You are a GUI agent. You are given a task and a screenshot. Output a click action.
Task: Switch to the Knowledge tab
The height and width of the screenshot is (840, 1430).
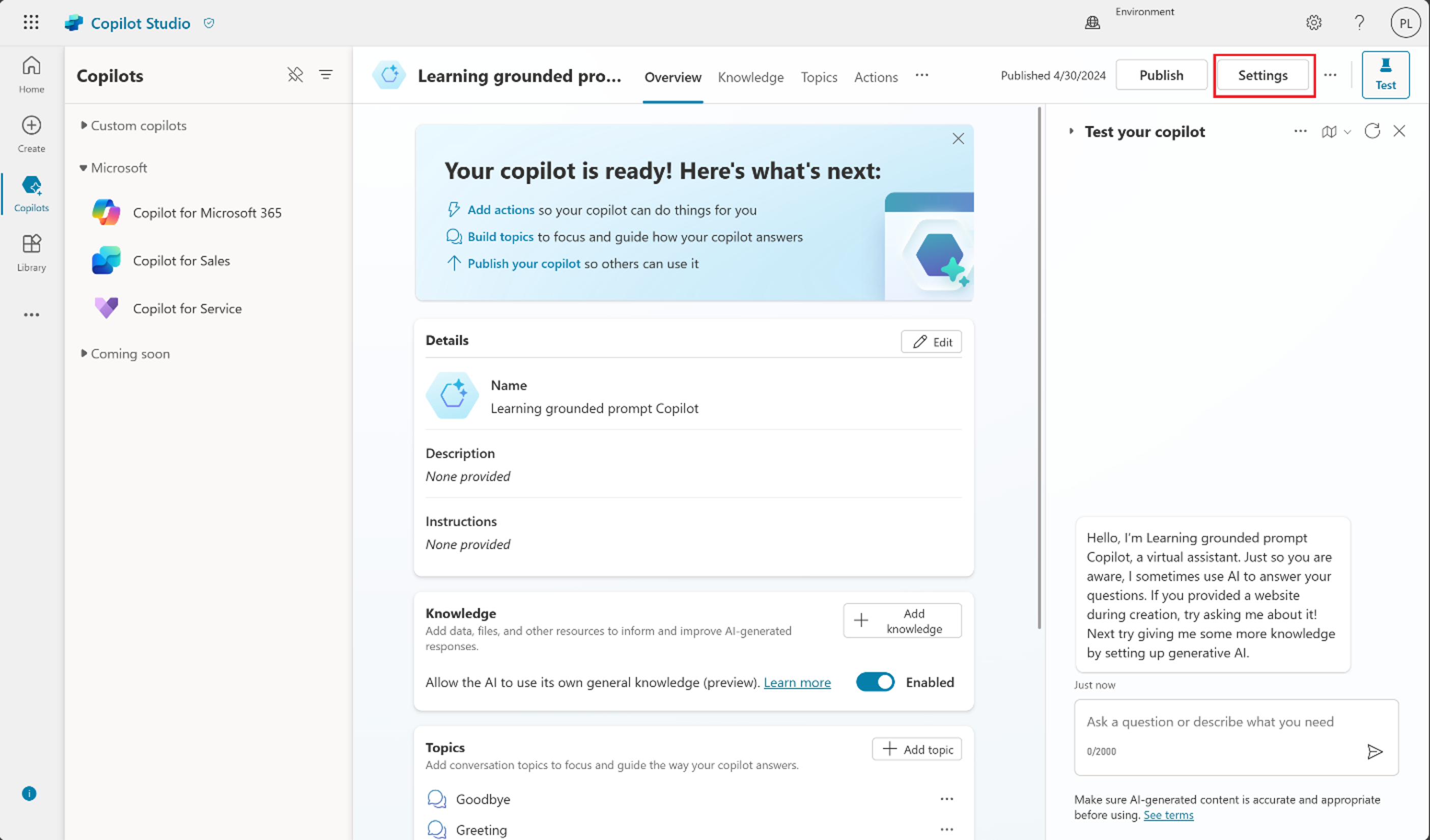coord(750,77)
